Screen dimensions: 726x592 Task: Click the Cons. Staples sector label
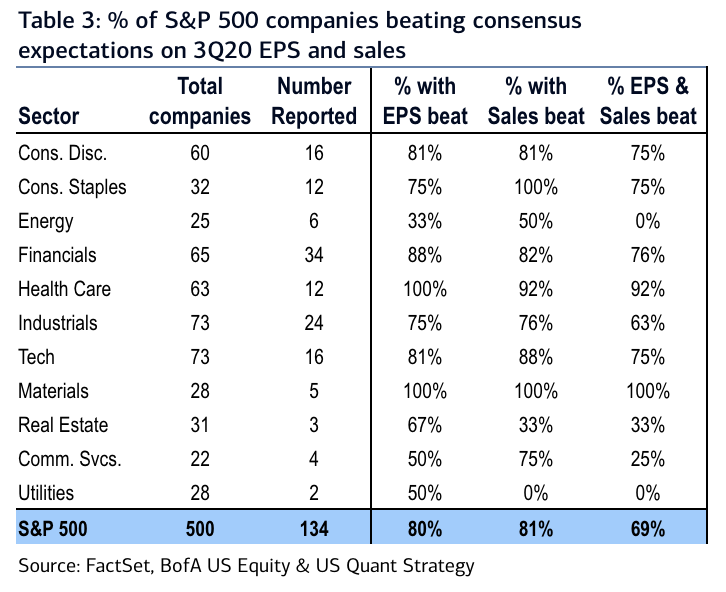pos(73,187)
